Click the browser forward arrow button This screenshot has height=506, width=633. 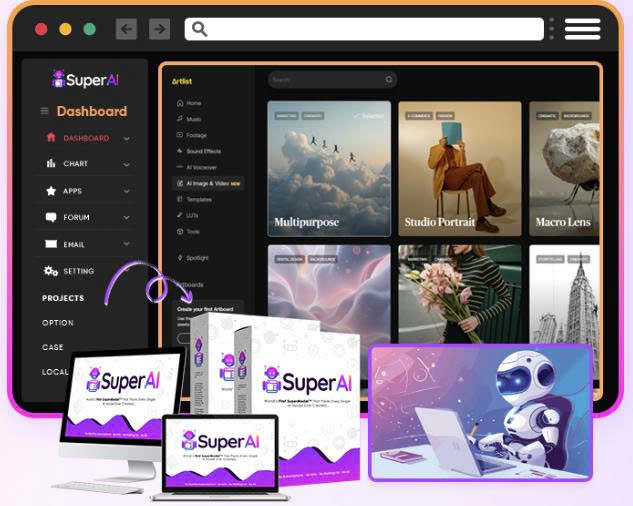159,29
